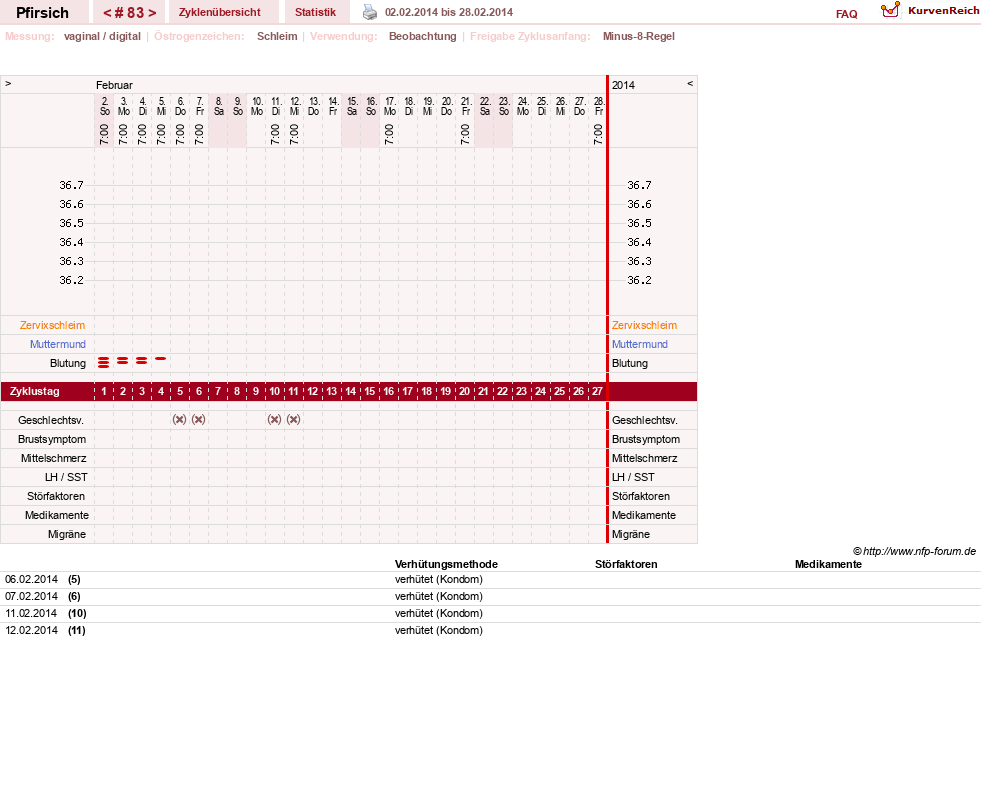The image size is (981, 803).
Task: Click the date range 02.02.2014 bis 28.02.2014
Action: 449,12
